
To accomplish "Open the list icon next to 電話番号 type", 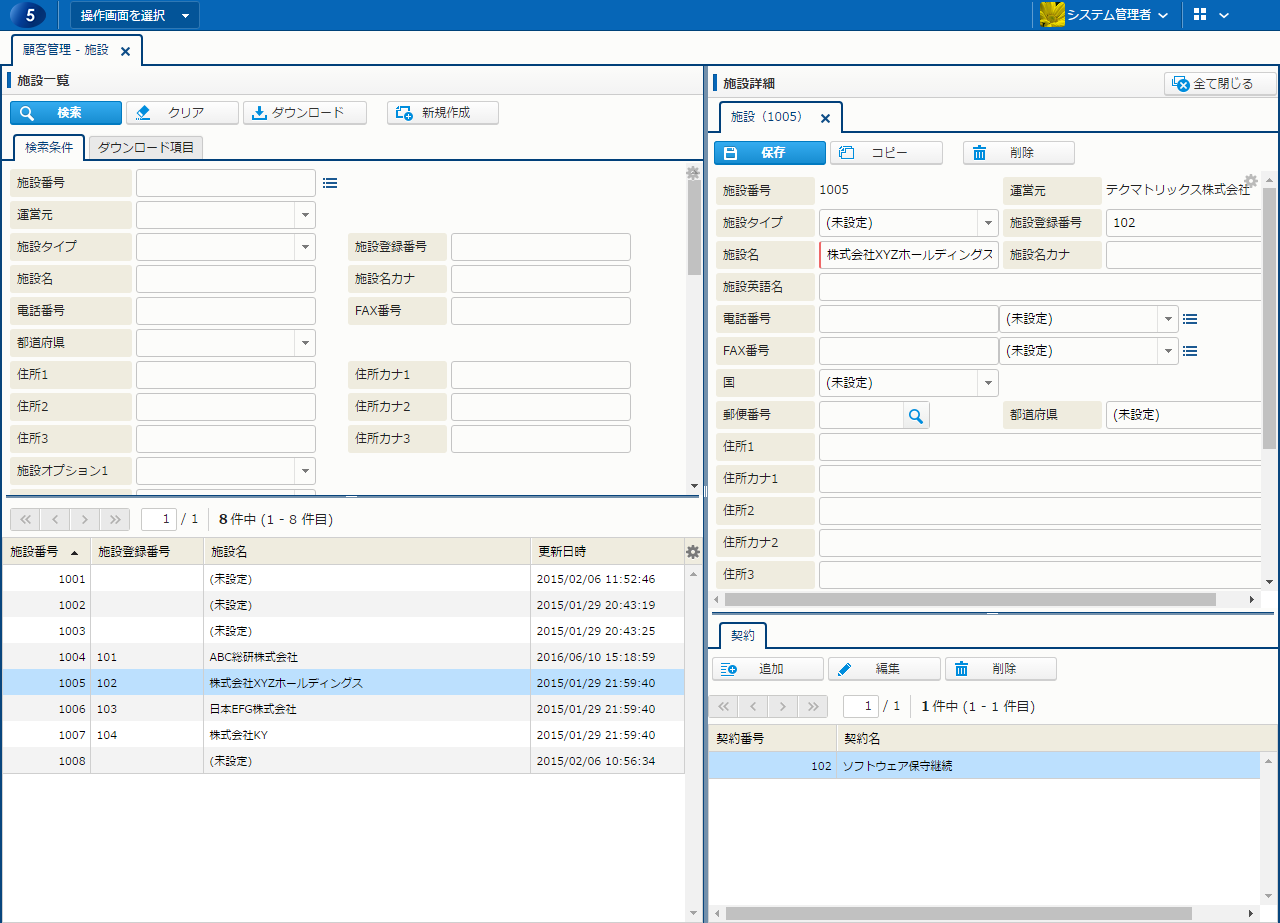I will 1190,319.
